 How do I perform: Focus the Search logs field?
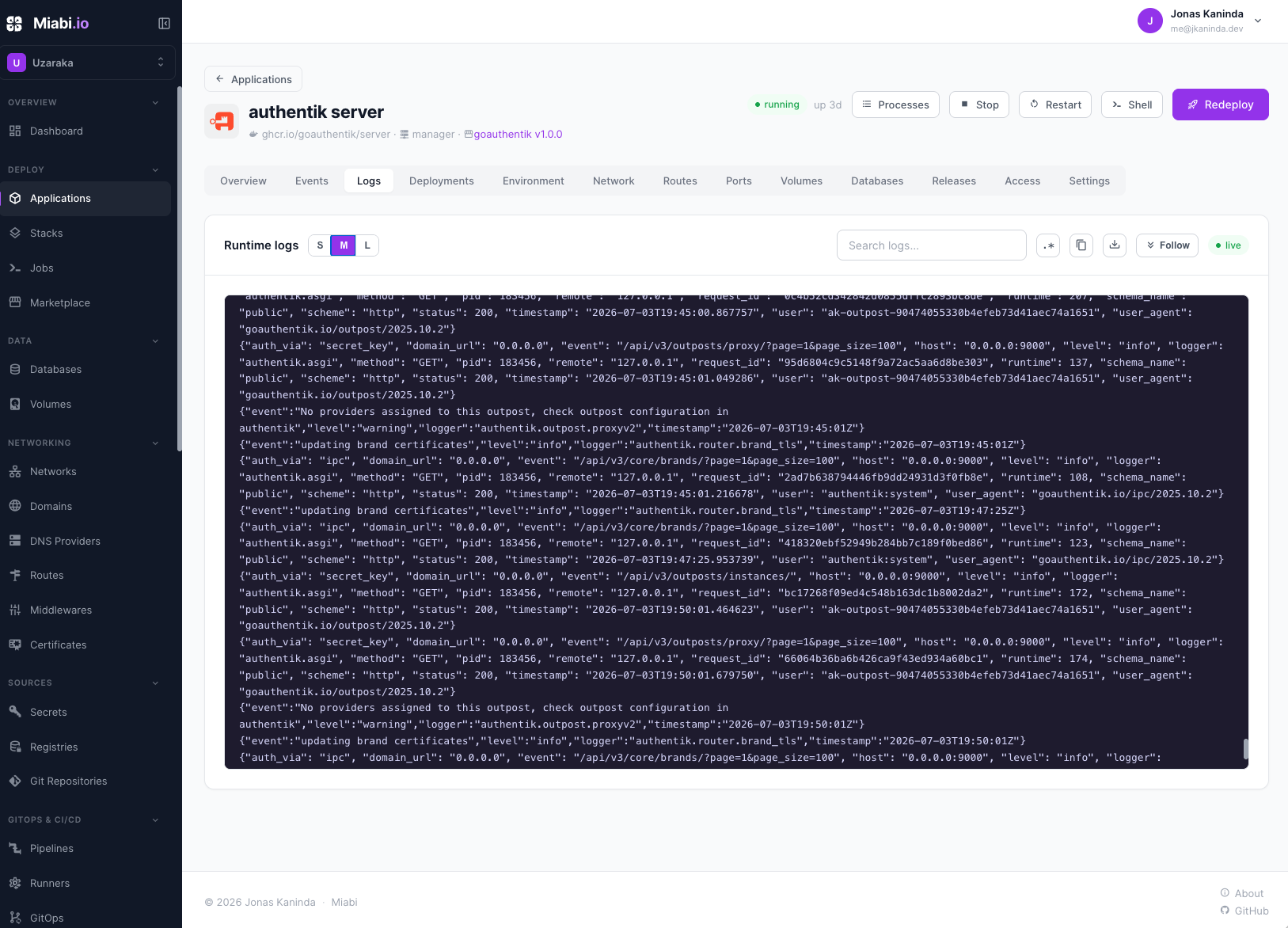[x=932, y=245]
